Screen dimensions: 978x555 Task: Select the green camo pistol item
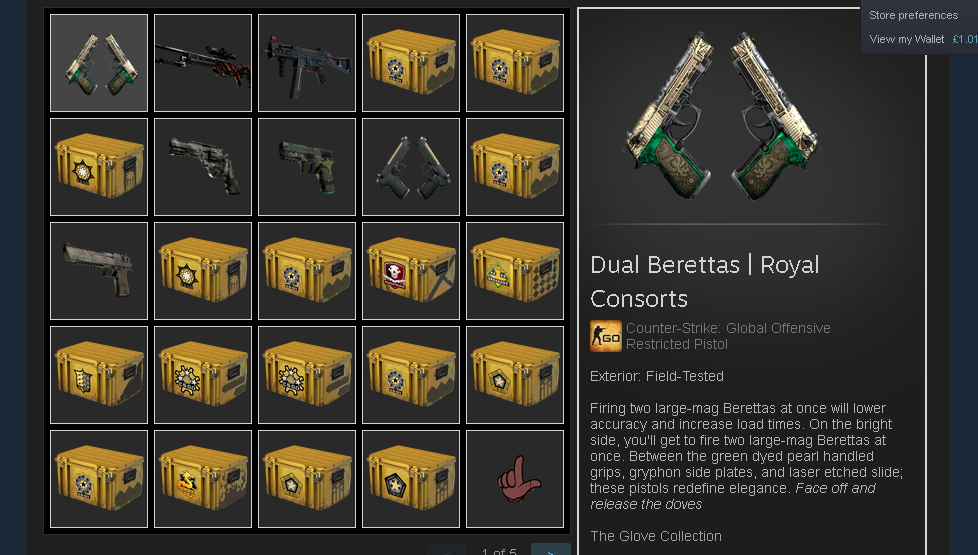[x=307, y=167]
